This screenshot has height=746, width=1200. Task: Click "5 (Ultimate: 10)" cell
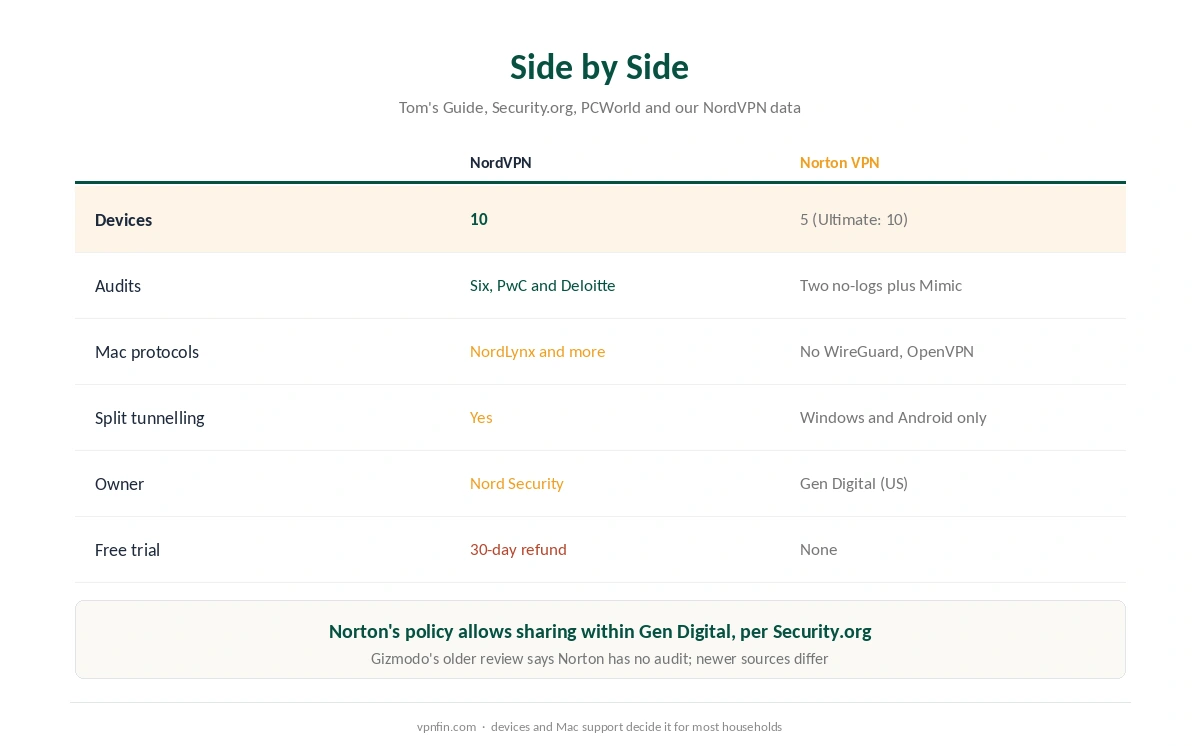pos(854,219)
